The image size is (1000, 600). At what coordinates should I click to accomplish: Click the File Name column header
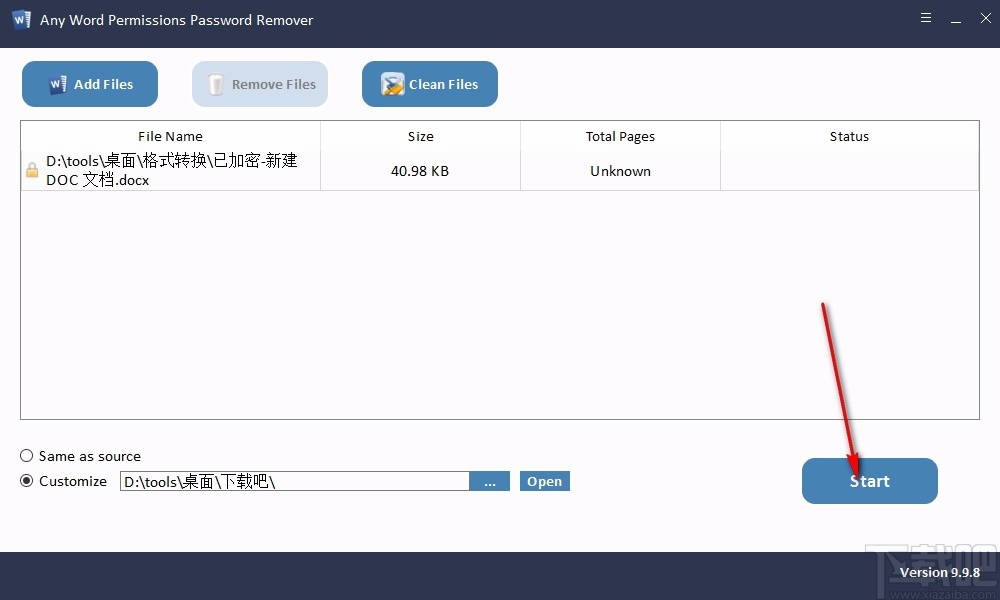pos(170,136)
